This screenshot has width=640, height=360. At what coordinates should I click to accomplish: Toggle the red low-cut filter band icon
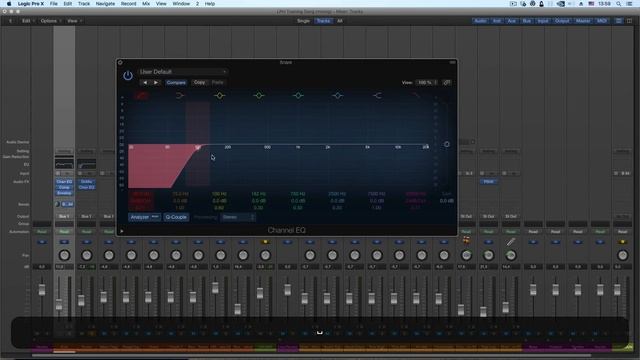coord(141,96)
